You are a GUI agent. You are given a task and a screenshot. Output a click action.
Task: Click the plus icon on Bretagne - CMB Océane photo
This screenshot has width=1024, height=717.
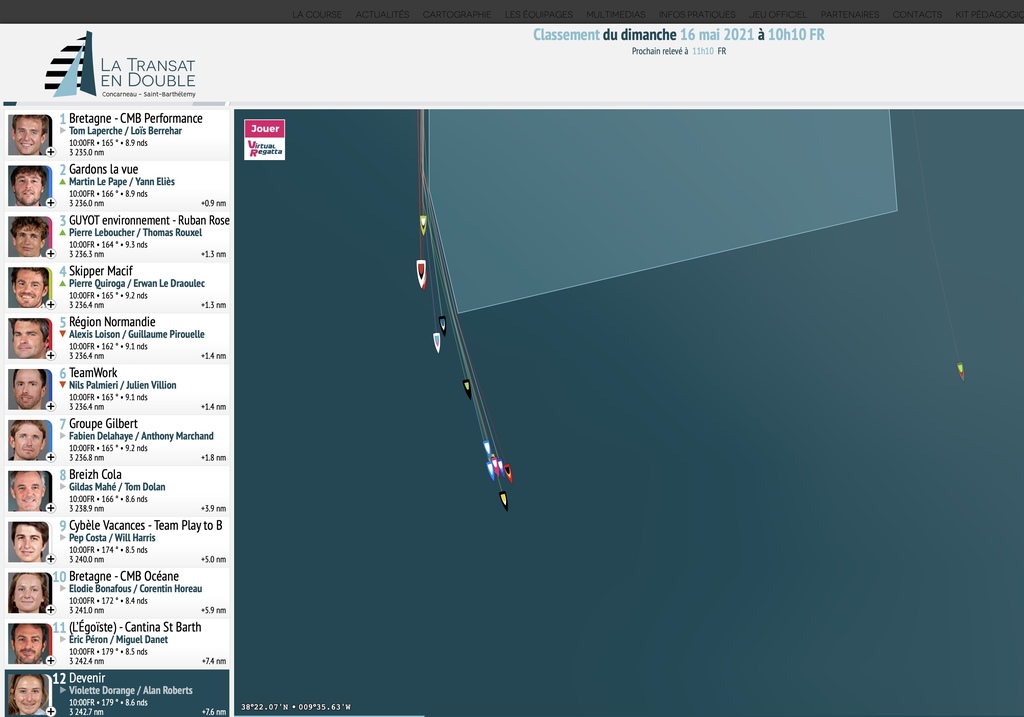pos(50,609)
